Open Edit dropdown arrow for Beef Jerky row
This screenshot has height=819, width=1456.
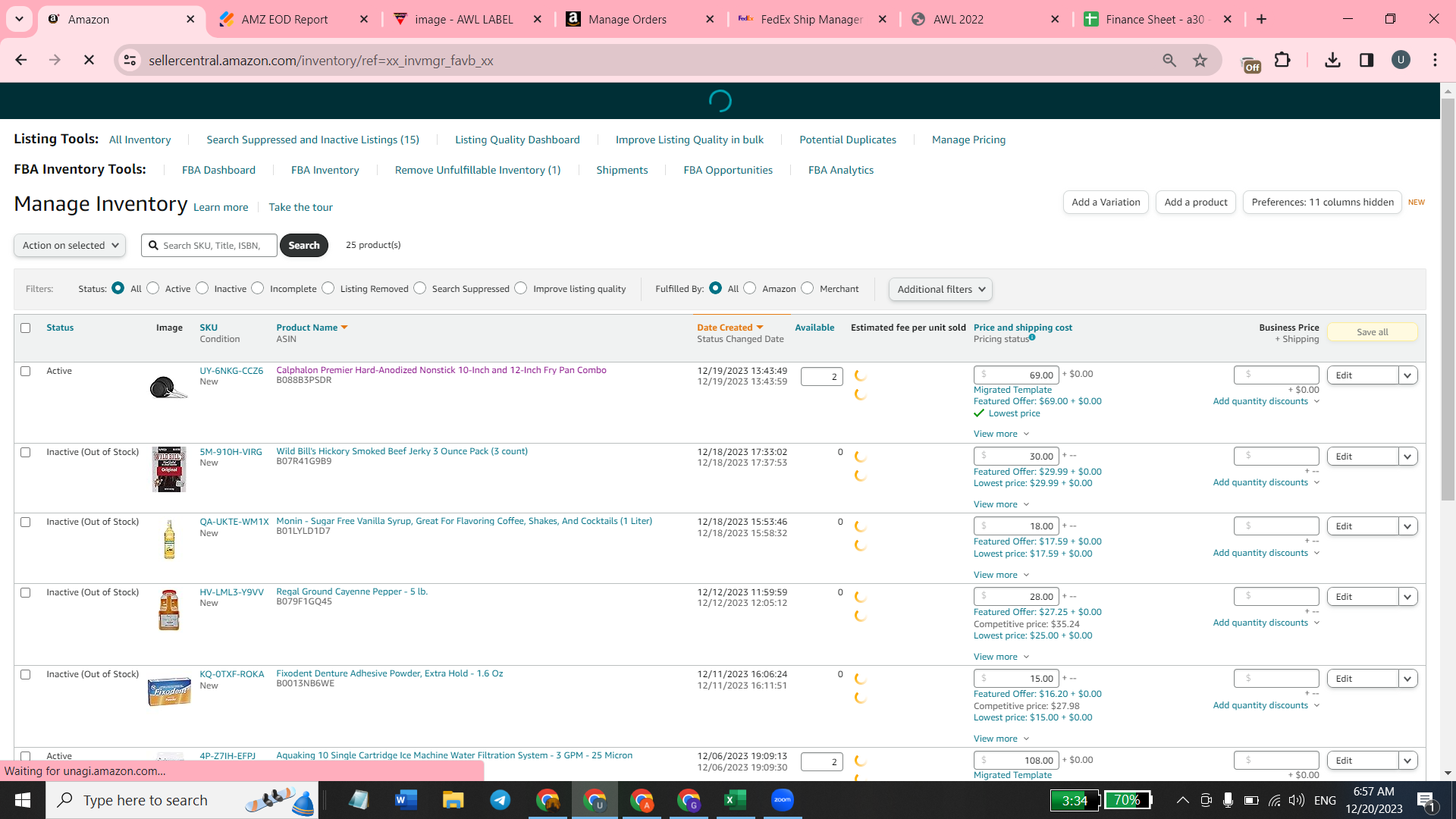tap(1408, 457)
